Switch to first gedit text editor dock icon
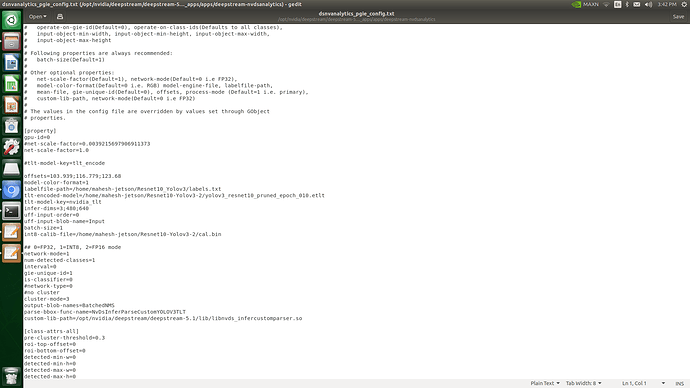This screenshot has height=388, width=690. click(11, 232)
